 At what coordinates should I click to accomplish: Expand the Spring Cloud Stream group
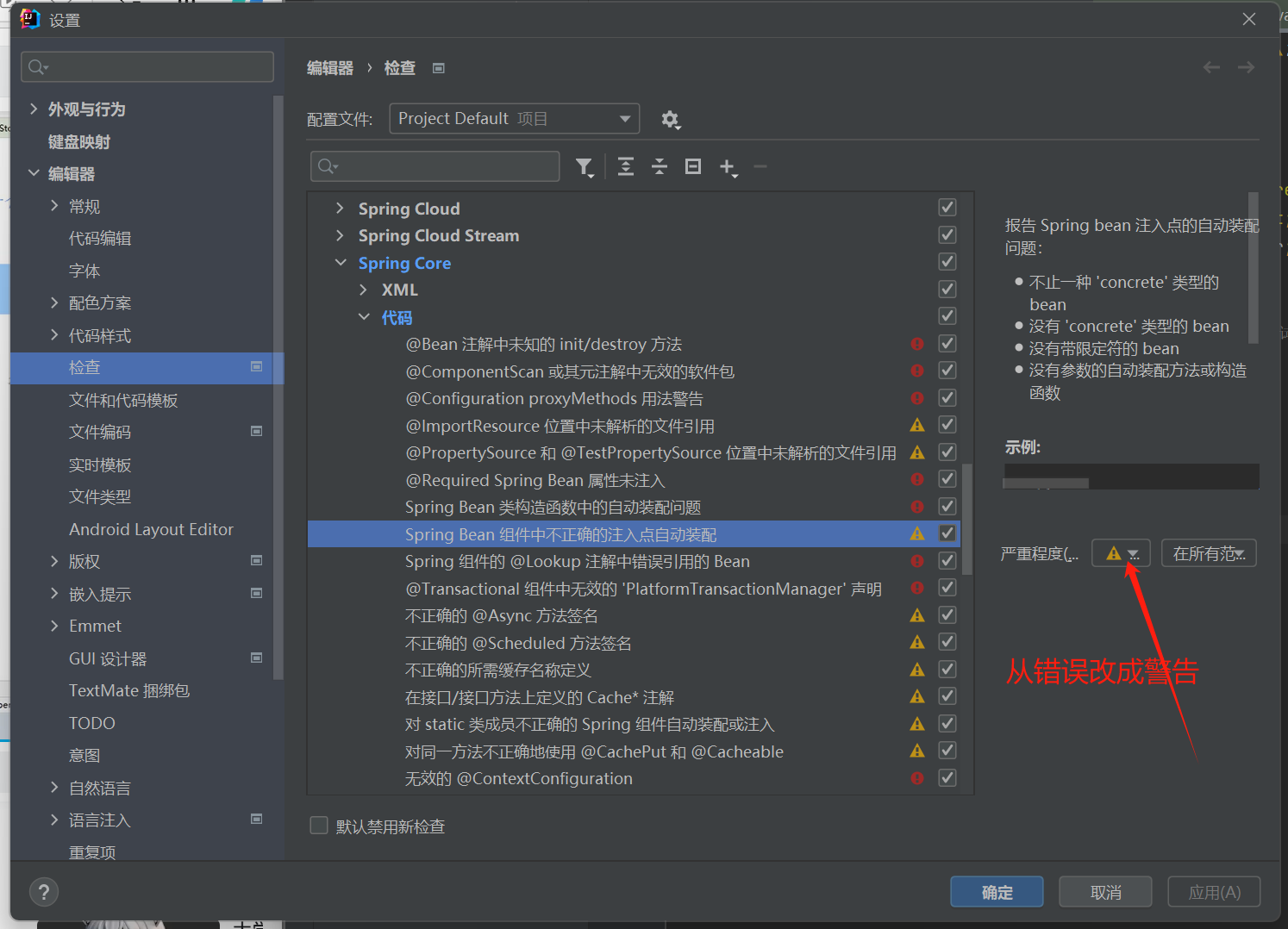(x=340, y=235)
